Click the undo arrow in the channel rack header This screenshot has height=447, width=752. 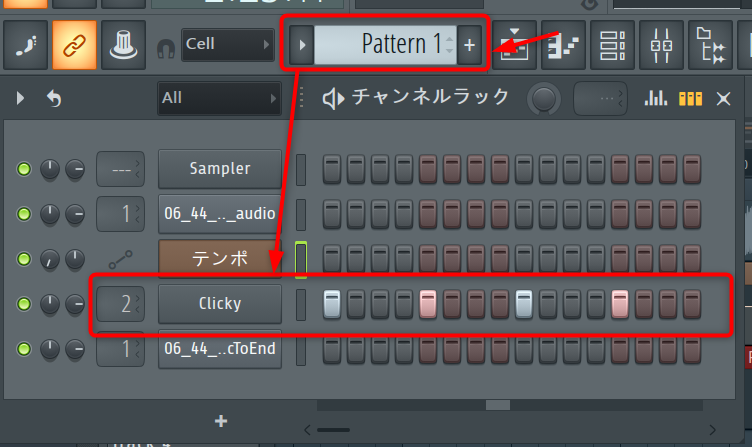54,98
